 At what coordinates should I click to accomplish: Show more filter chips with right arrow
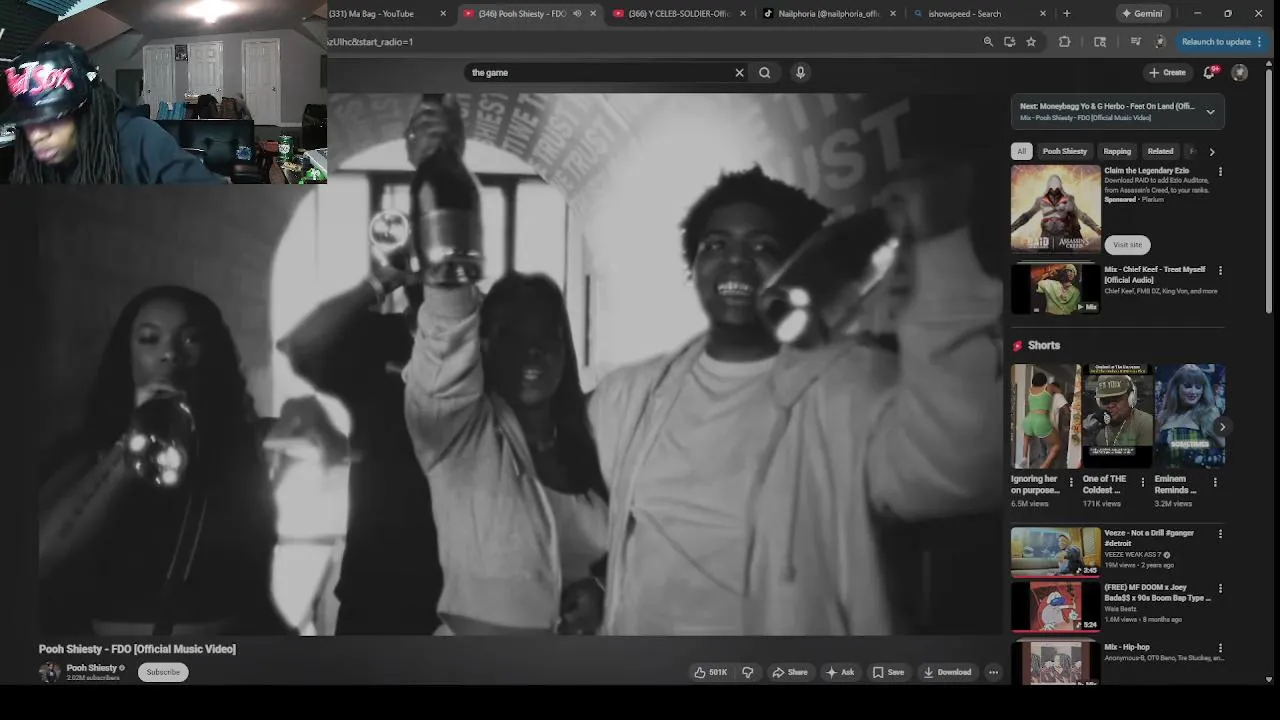pos(1211,152)
